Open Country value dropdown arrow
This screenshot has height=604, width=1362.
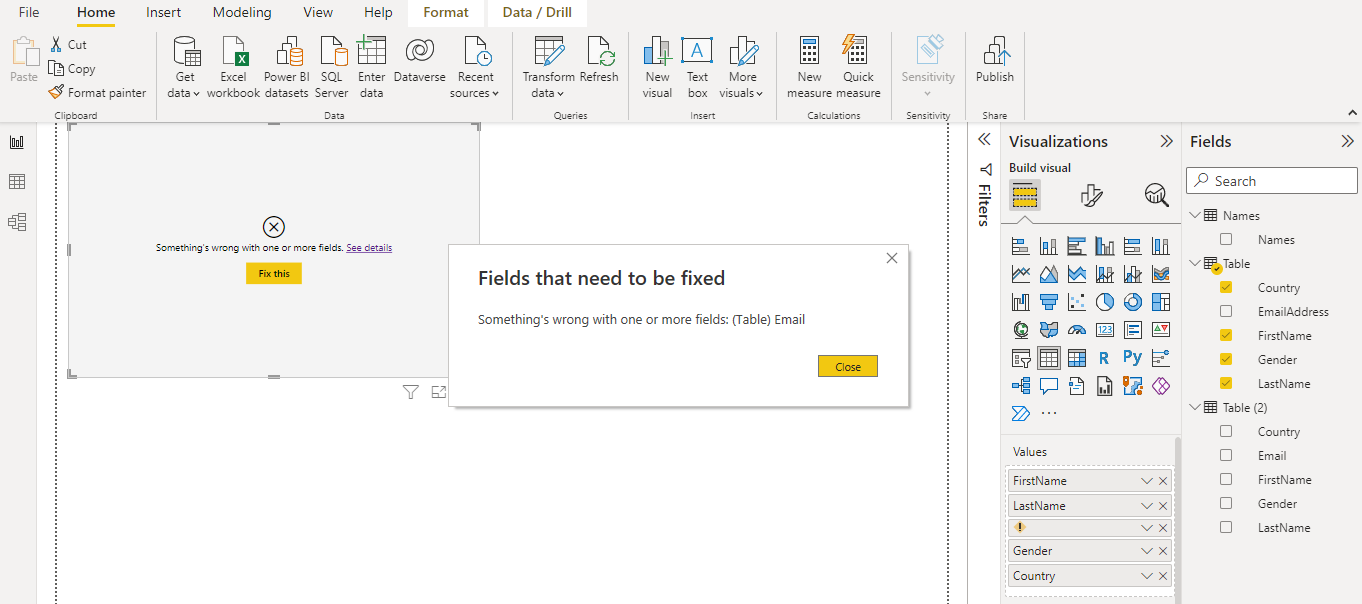click(x=1147, y=576)
